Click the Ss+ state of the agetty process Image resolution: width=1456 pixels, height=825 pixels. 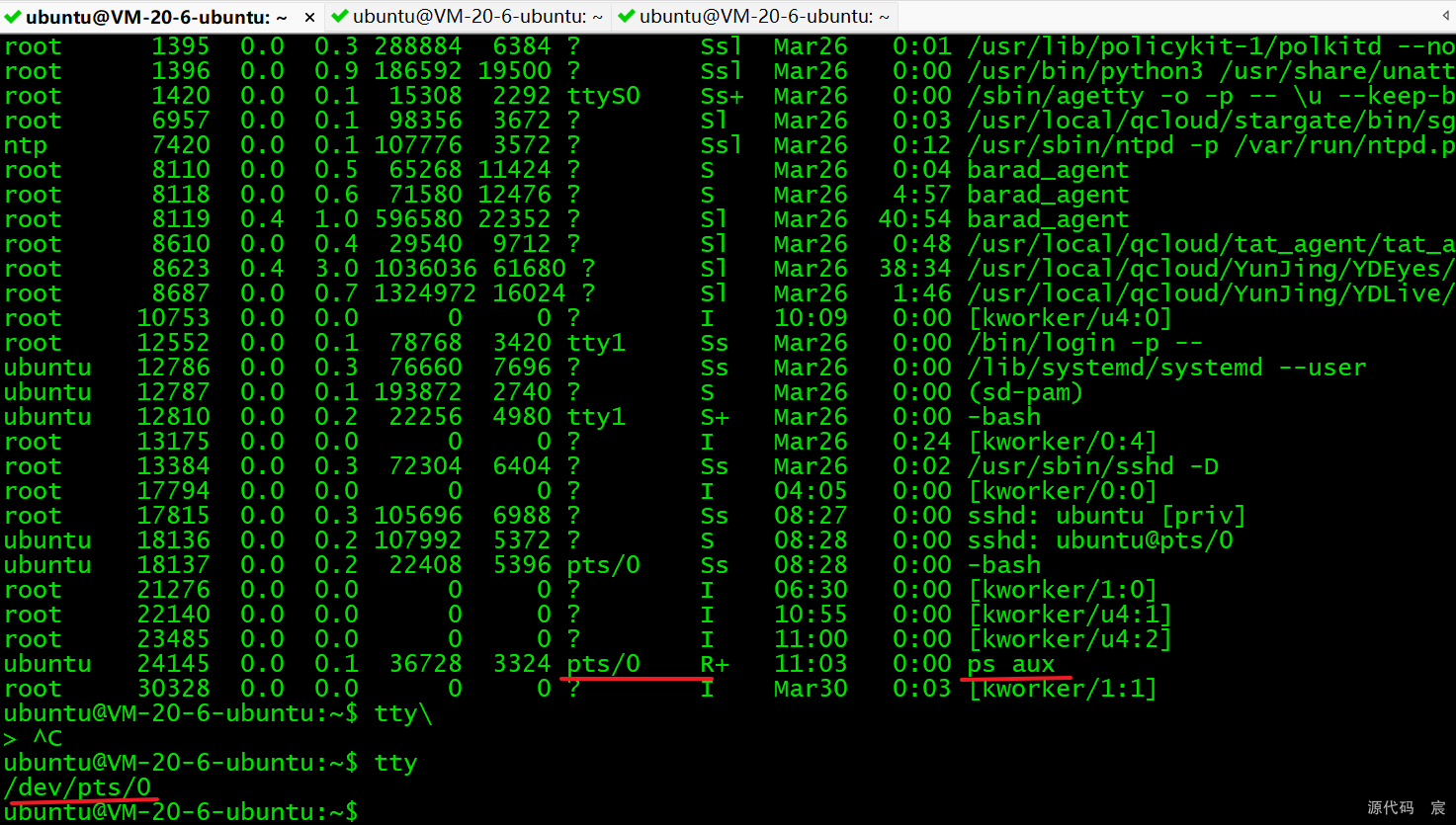click(722, 96)
